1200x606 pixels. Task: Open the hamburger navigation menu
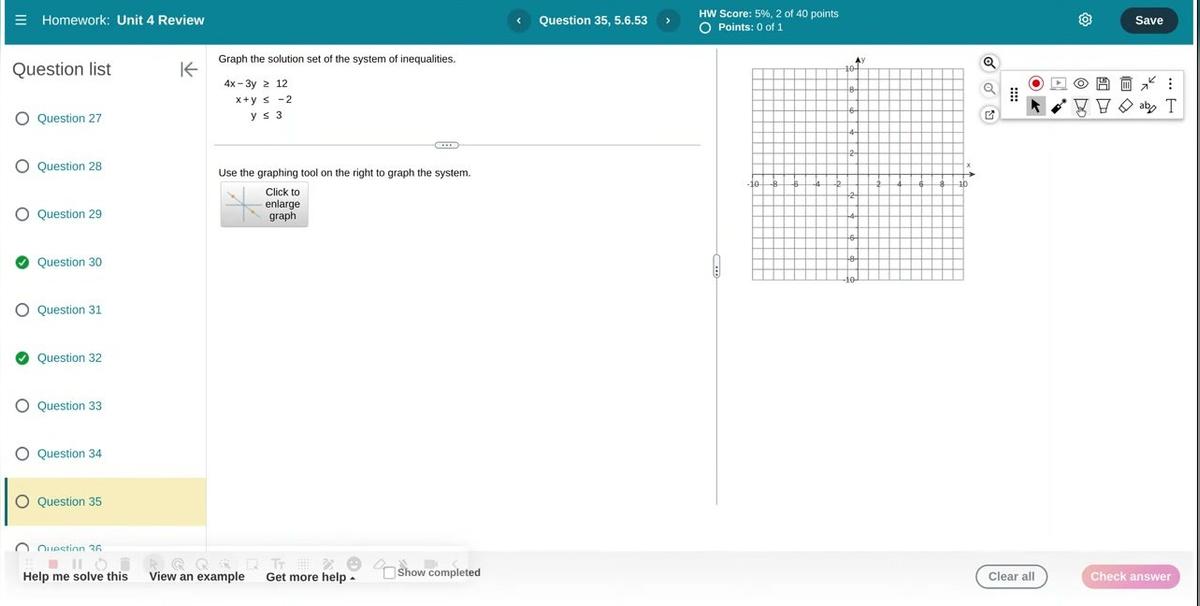click(21, 20)
